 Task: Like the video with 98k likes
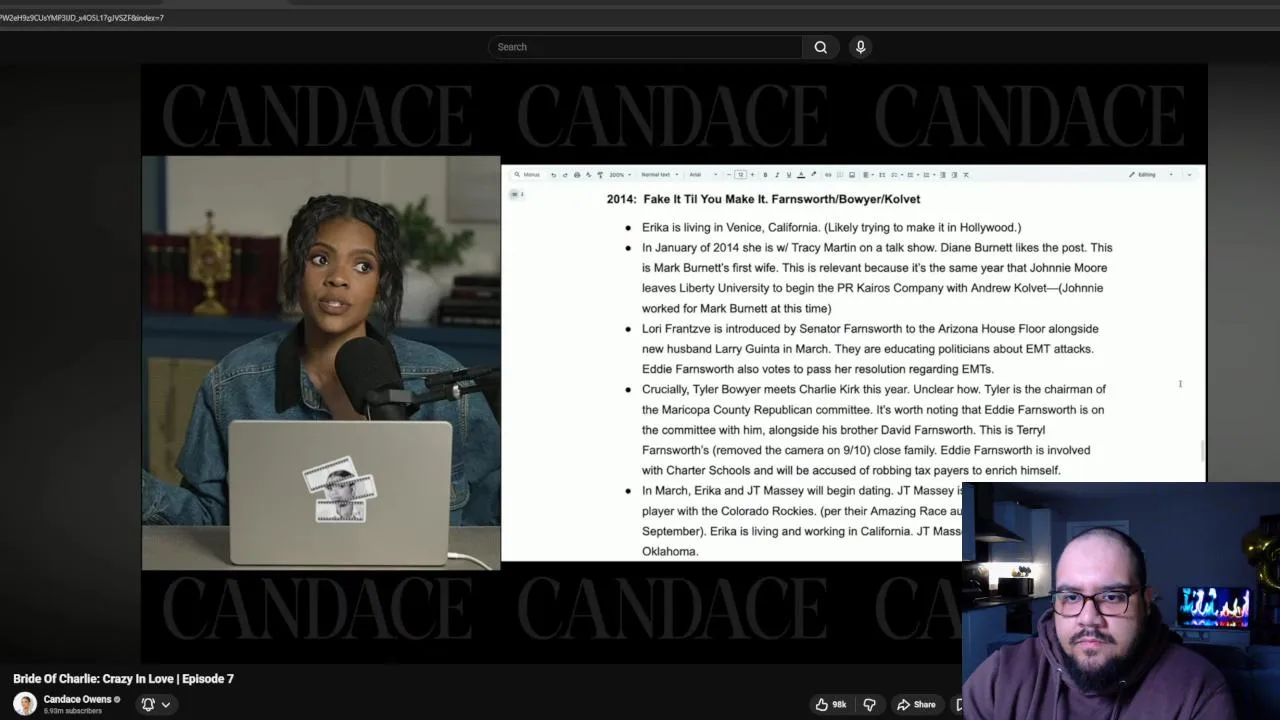pos(831,704)
